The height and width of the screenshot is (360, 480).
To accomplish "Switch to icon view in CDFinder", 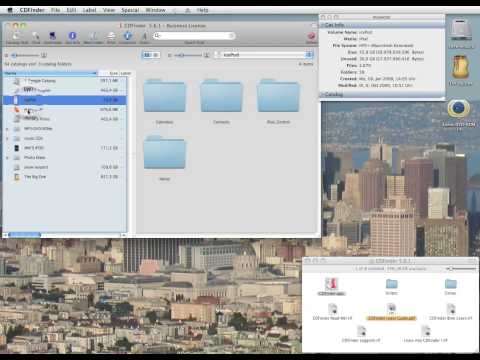I will click(x=147, y=55).
